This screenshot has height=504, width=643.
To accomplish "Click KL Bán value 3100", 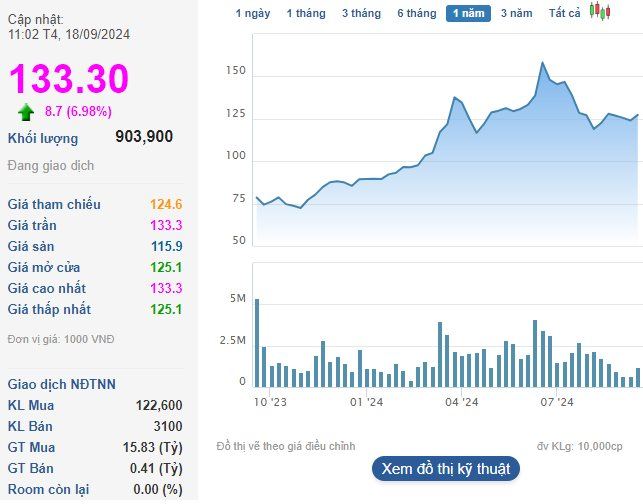I will pos(168,426).
